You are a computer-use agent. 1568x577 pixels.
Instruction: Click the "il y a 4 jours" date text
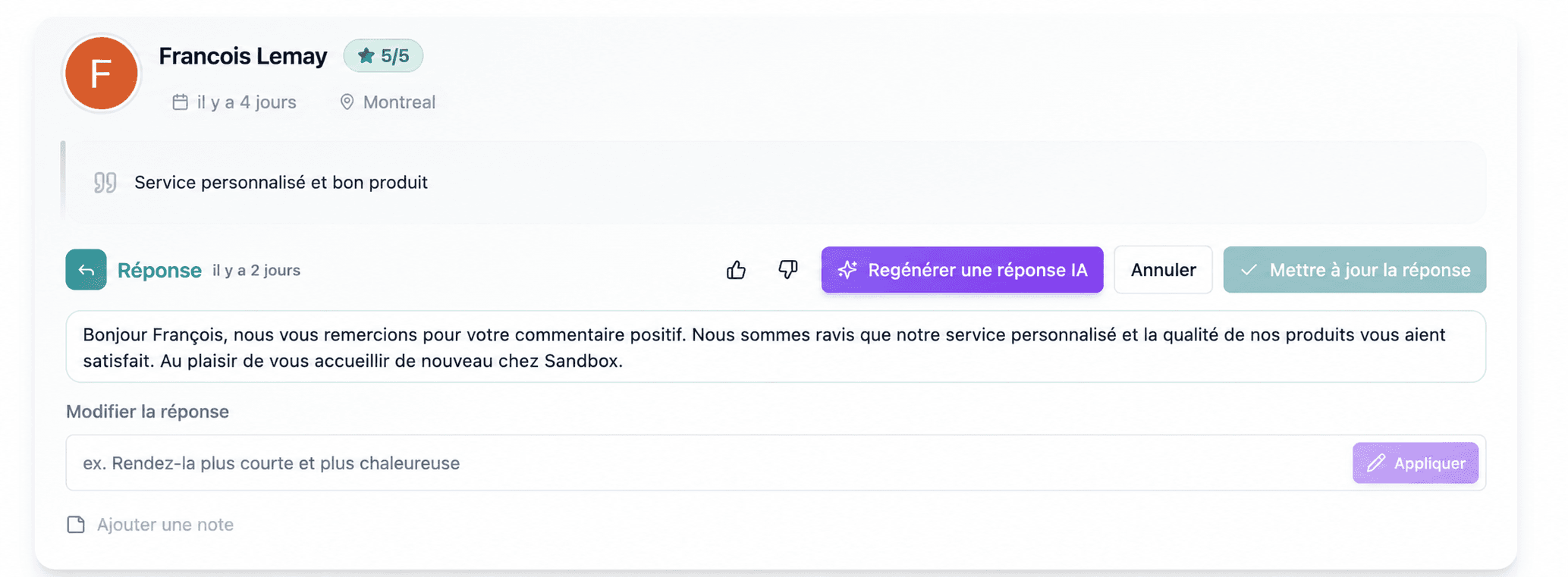tap(247, 102)
